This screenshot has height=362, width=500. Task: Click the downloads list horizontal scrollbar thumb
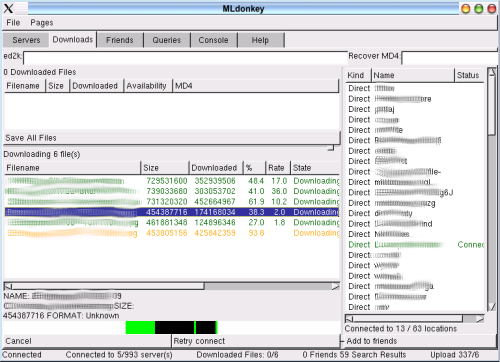coord(108,286)
